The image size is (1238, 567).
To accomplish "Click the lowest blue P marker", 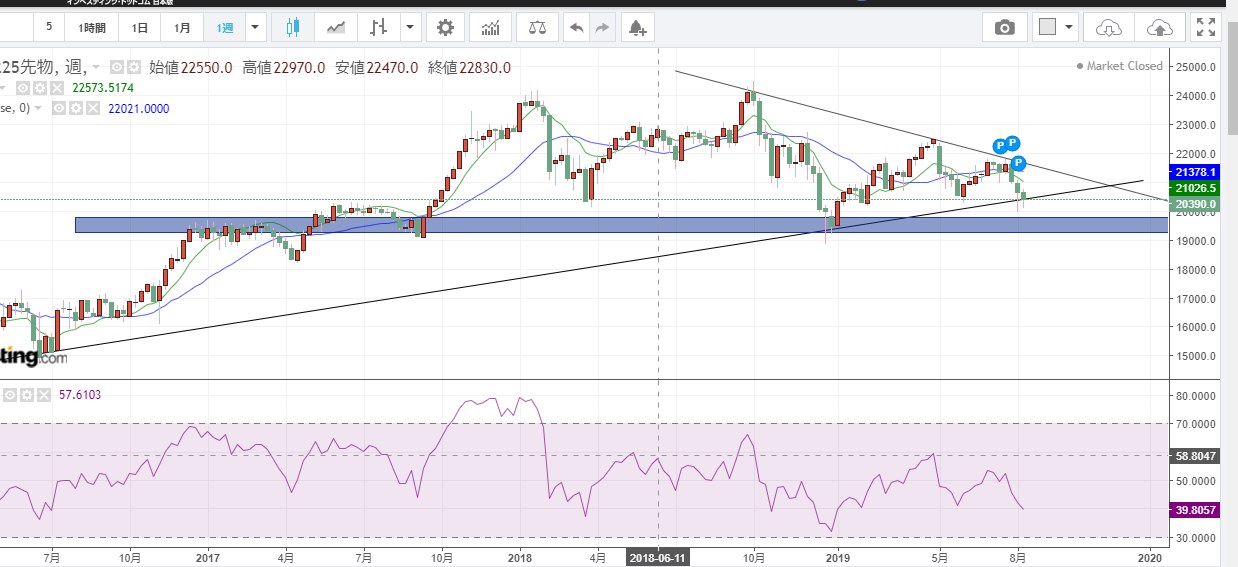I will [x=1018, y=163].
